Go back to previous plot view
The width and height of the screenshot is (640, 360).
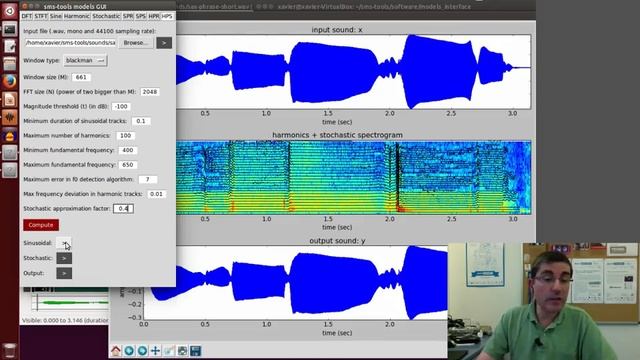click(129, 351)
